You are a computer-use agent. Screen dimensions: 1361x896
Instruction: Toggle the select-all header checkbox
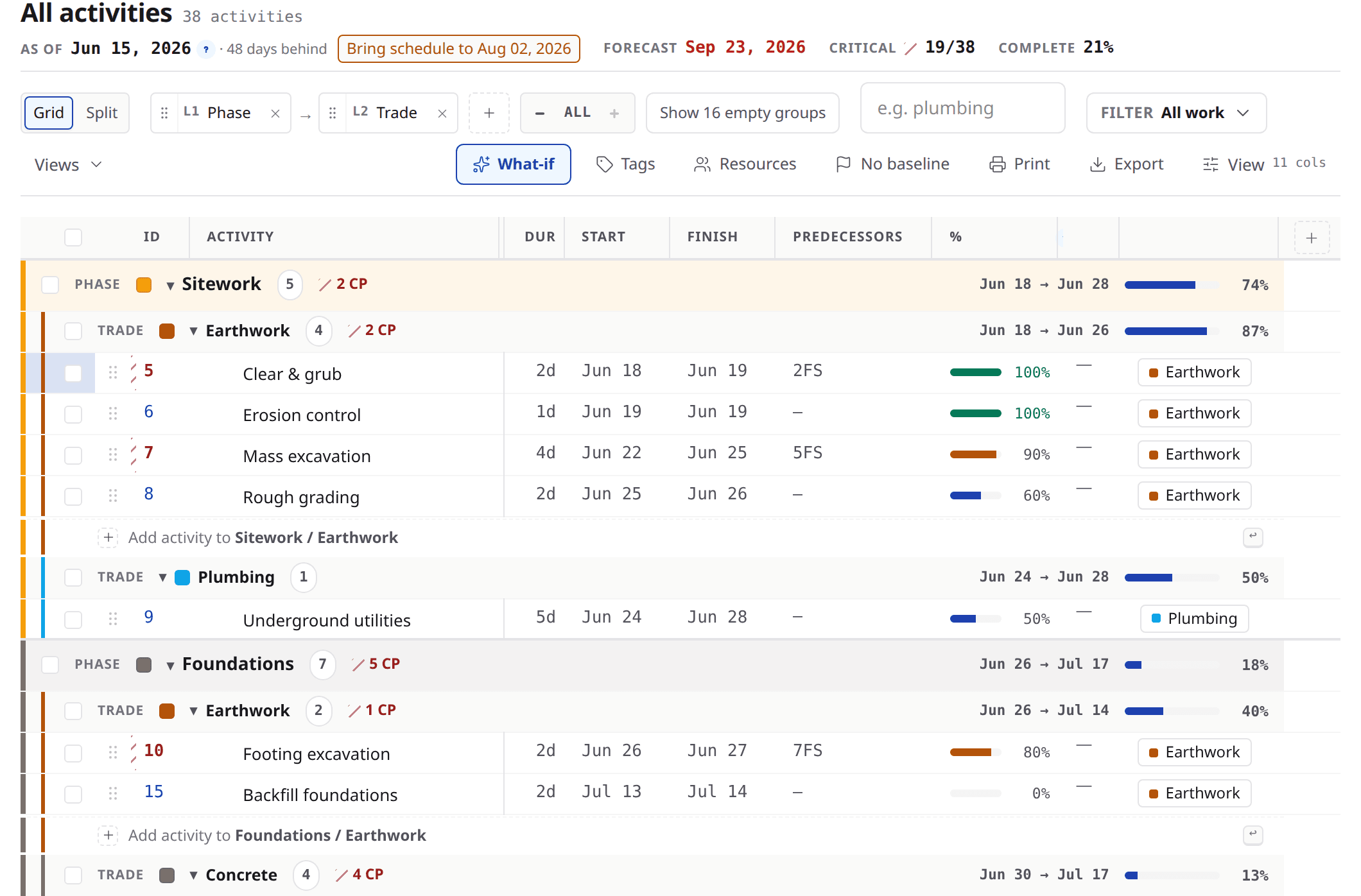tap(73, 237)
